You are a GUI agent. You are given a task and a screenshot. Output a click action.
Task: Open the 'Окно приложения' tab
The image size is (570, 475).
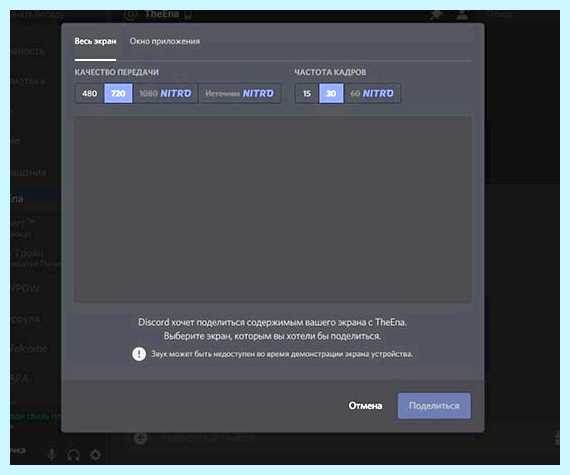165,41
